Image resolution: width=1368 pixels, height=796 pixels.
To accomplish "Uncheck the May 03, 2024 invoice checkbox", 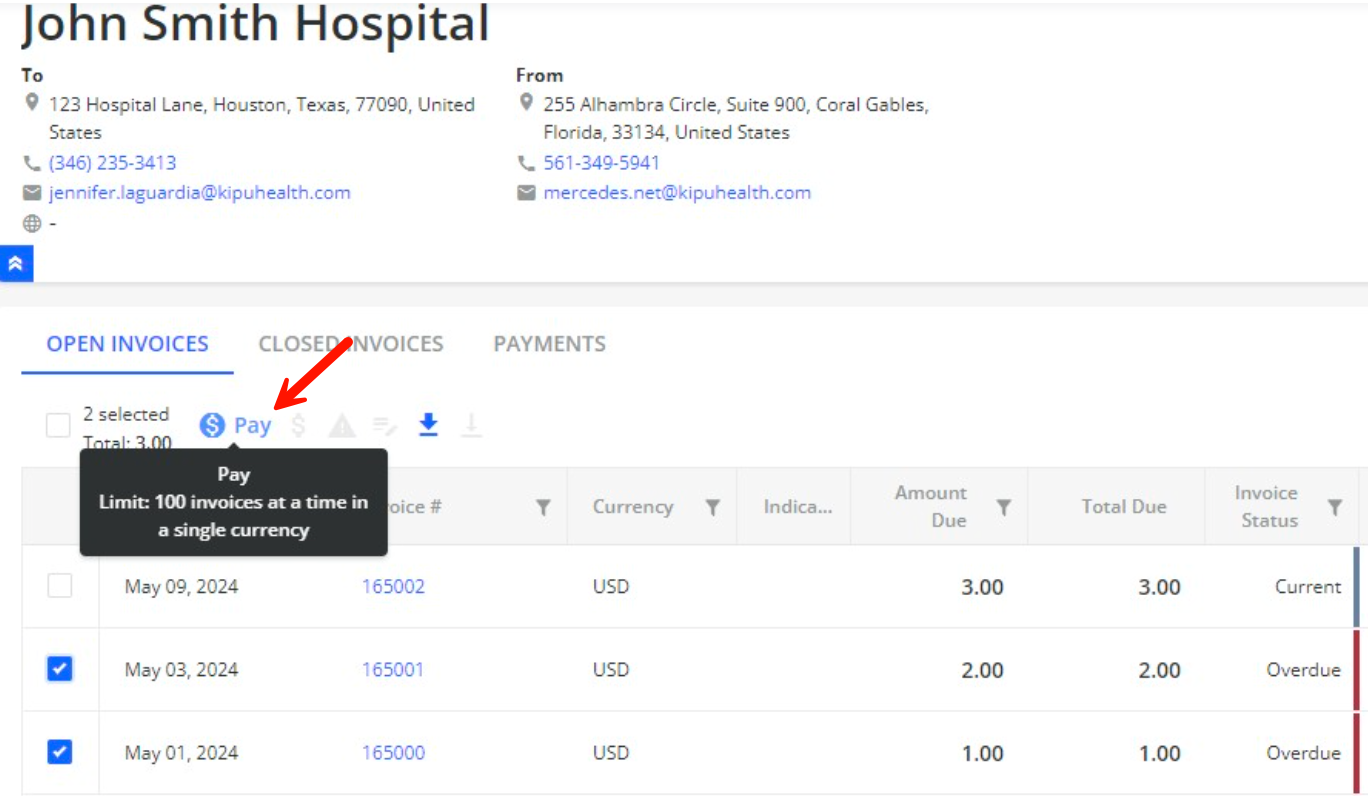I will 60,669.
